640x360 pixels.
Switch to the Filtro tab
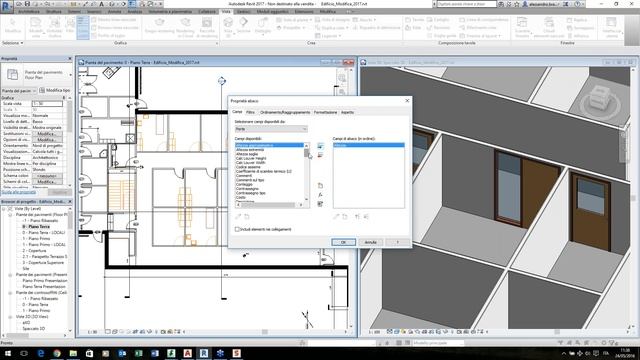[250, 112]
